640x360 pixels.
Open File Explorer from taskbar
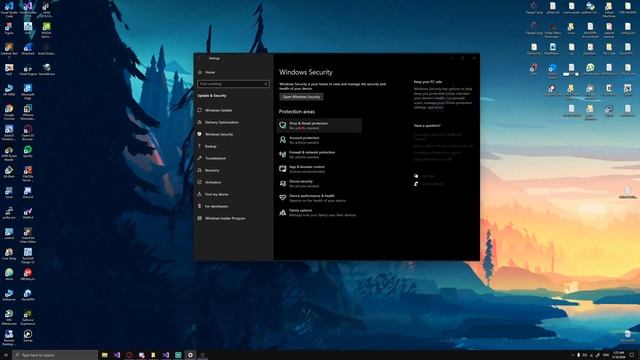click(104, 355)
